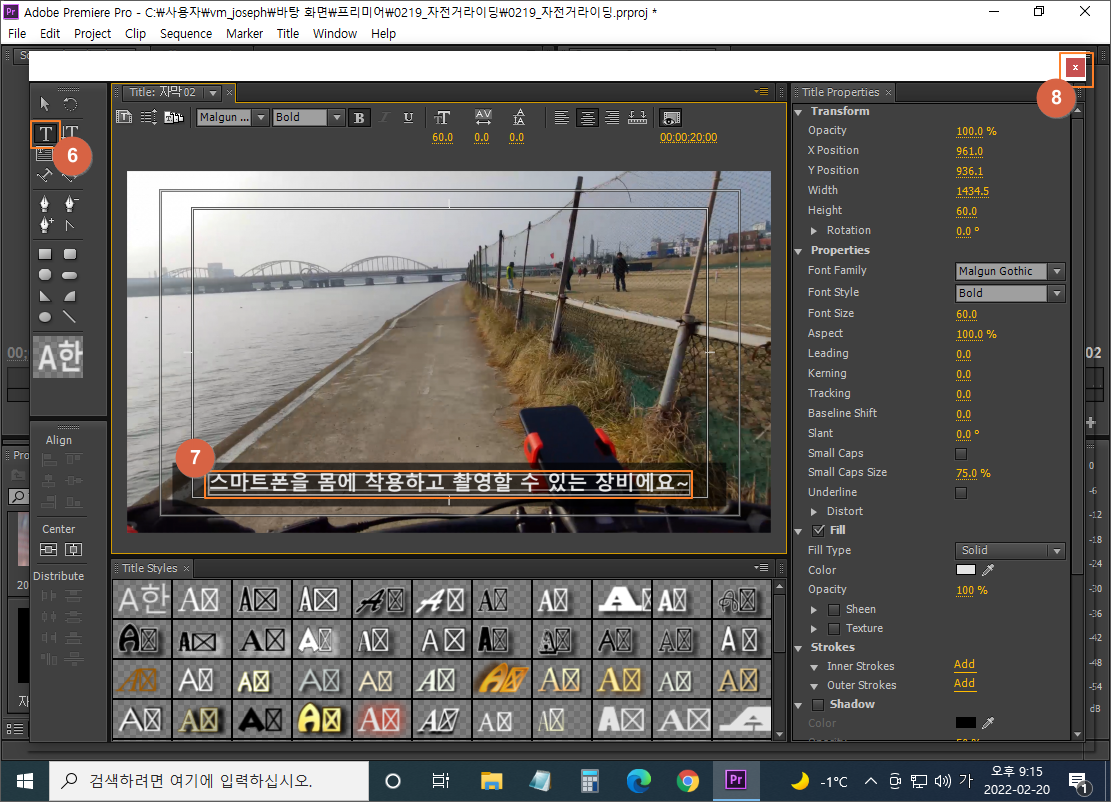Click timecode 00:00:20:00 in title toolbar
The width and height of the screenshot is (1111, 802).
pos(689,137)
